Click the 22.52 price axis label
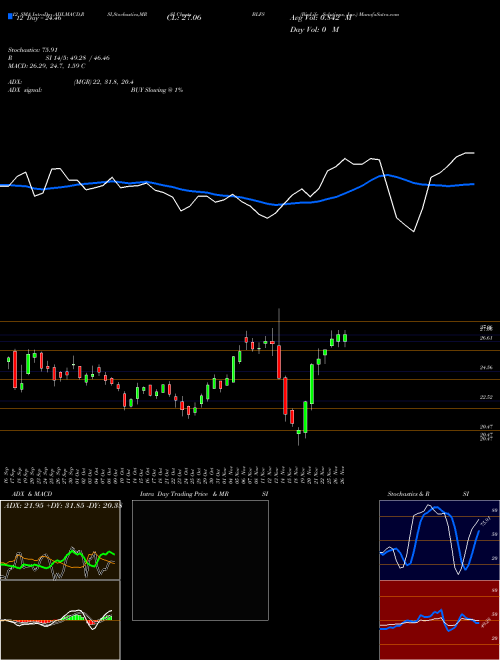 pyautogui.click(x=486, y=397)
